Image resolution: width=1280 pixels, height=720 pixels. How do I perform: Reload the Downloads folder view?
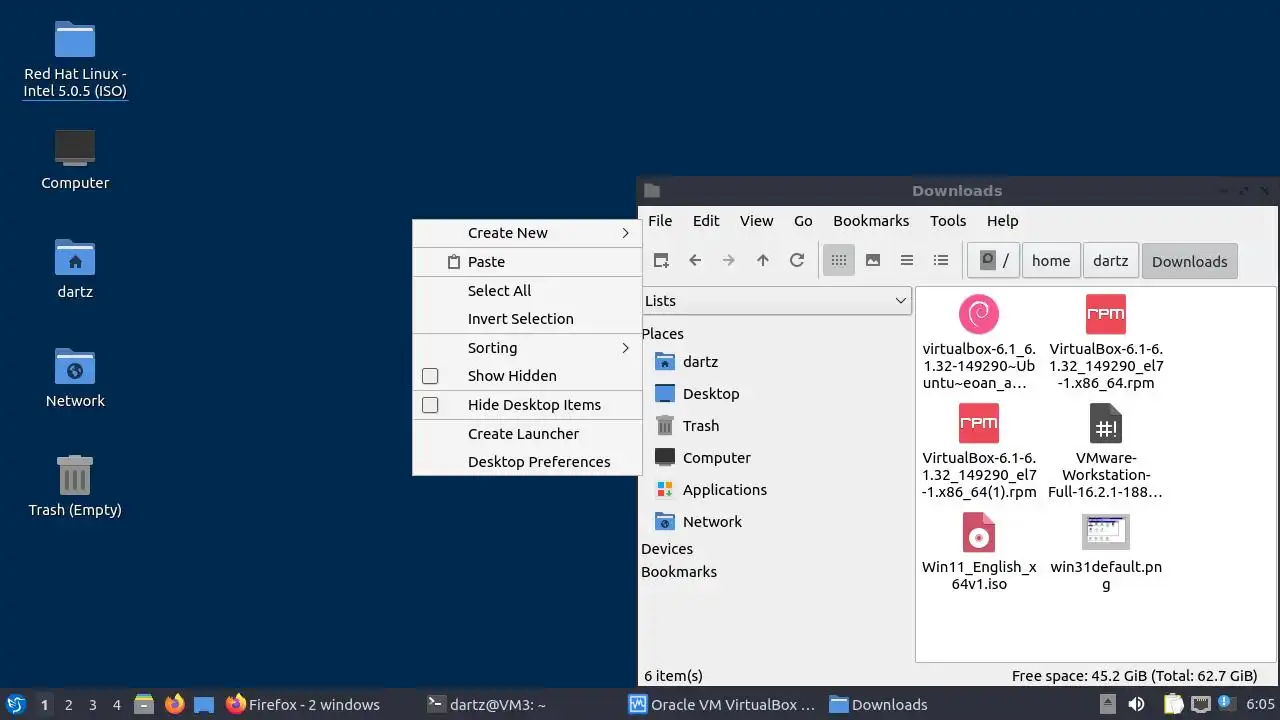tap(797, 260)
